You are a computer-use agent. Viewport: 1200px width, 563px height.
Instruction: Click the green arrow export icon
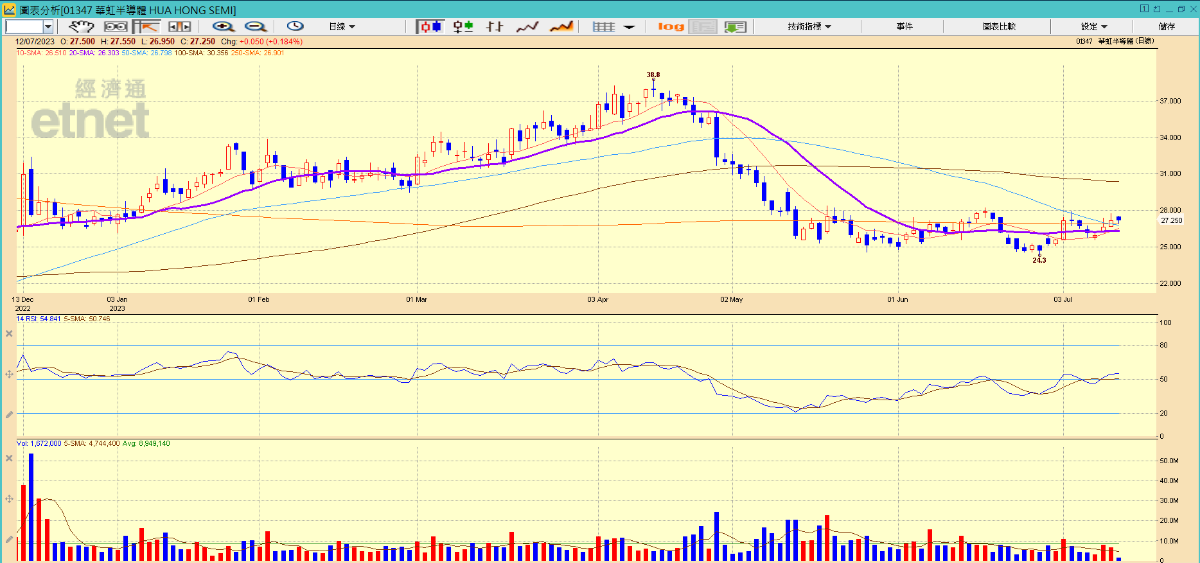click(x=736, y=26)
